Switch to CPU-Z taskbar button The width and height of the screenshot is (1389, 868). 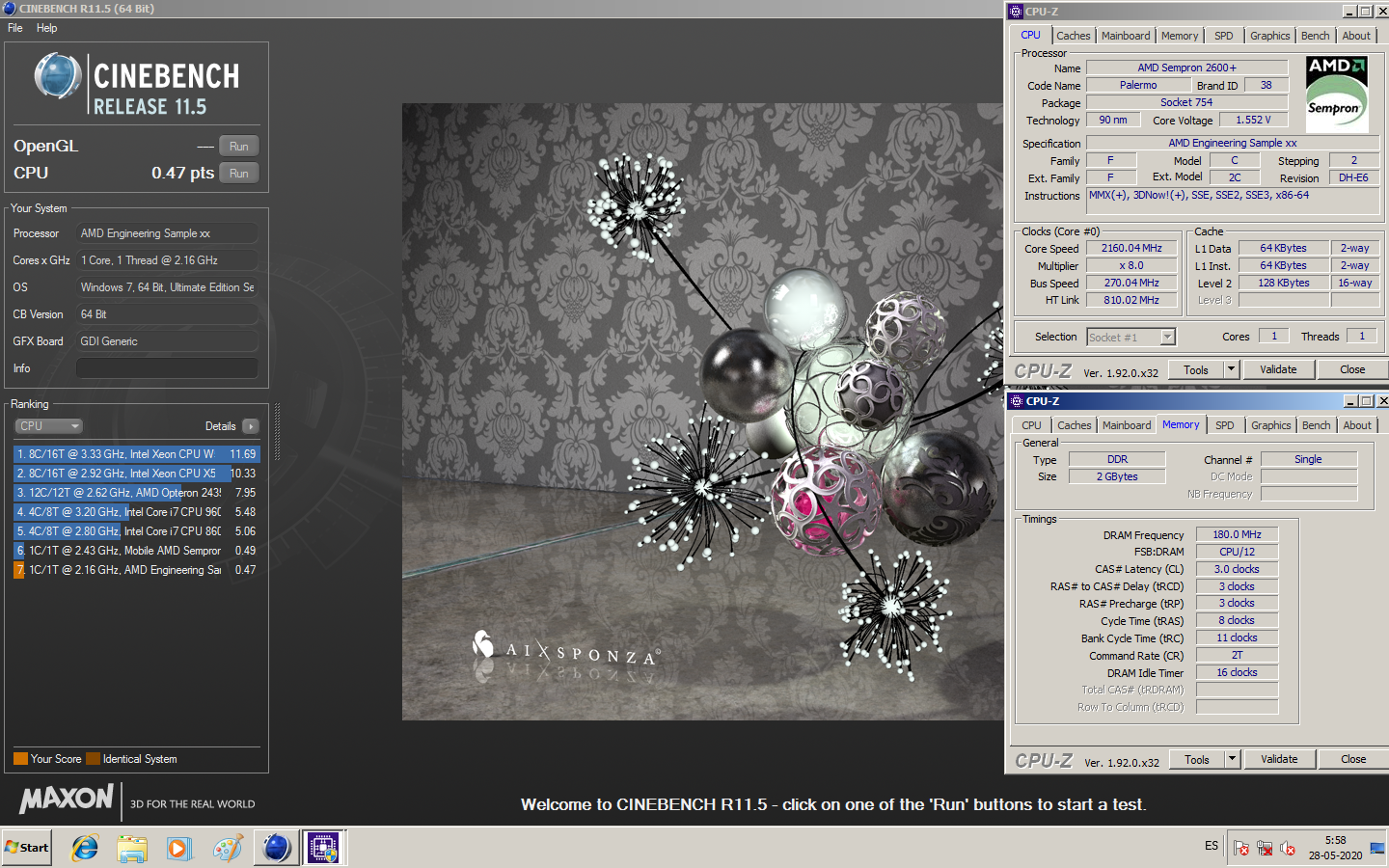coord(323,848)
